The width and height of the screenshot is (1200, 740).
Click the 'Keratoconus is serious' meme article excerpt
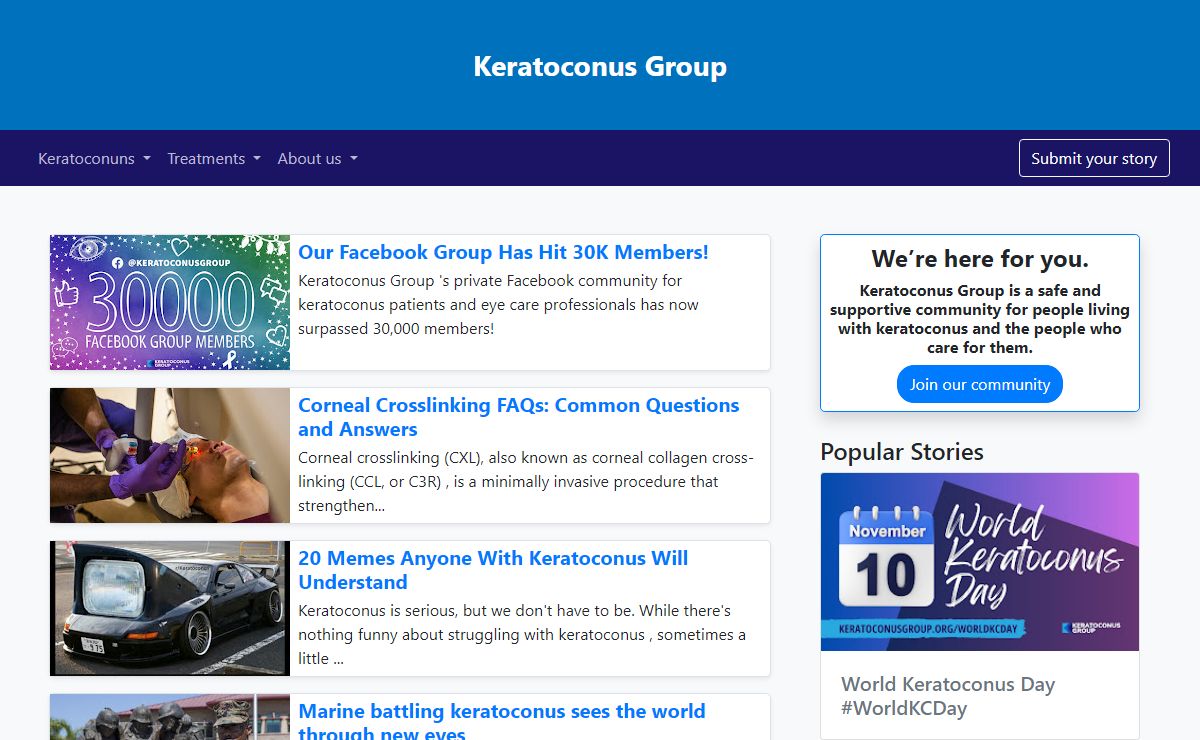point(522,634)
